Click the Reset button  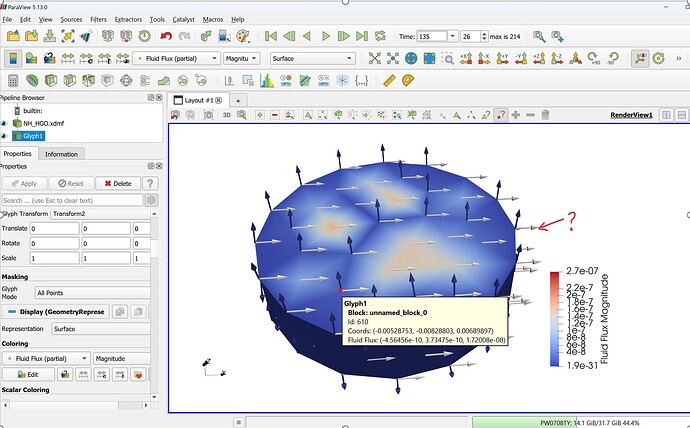[71, 183]
